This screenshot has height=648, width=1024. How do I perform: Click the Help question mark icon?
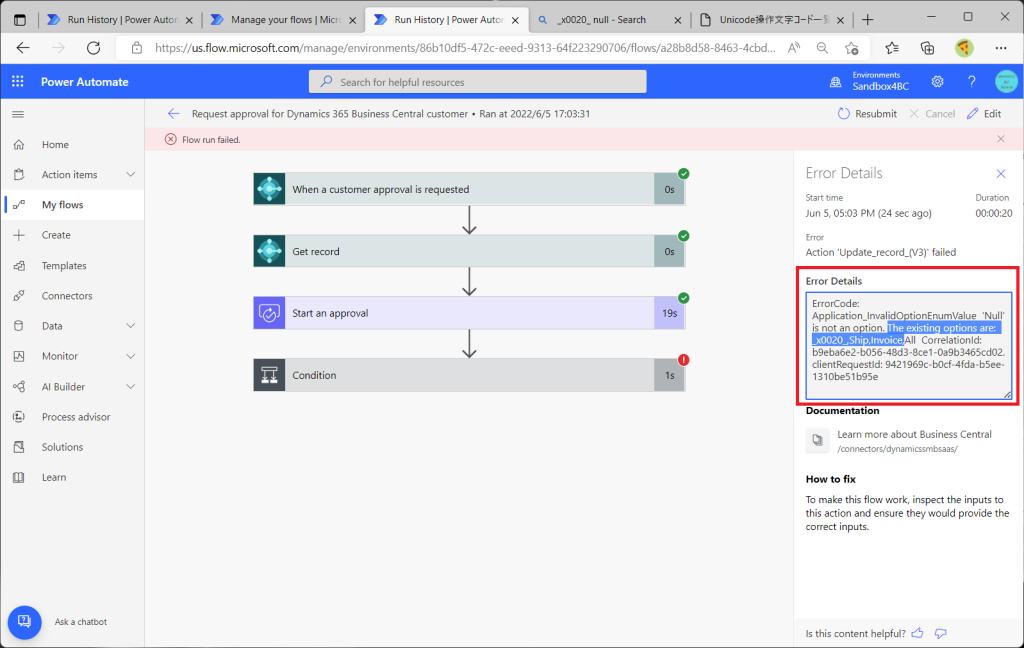pos(971,82)
